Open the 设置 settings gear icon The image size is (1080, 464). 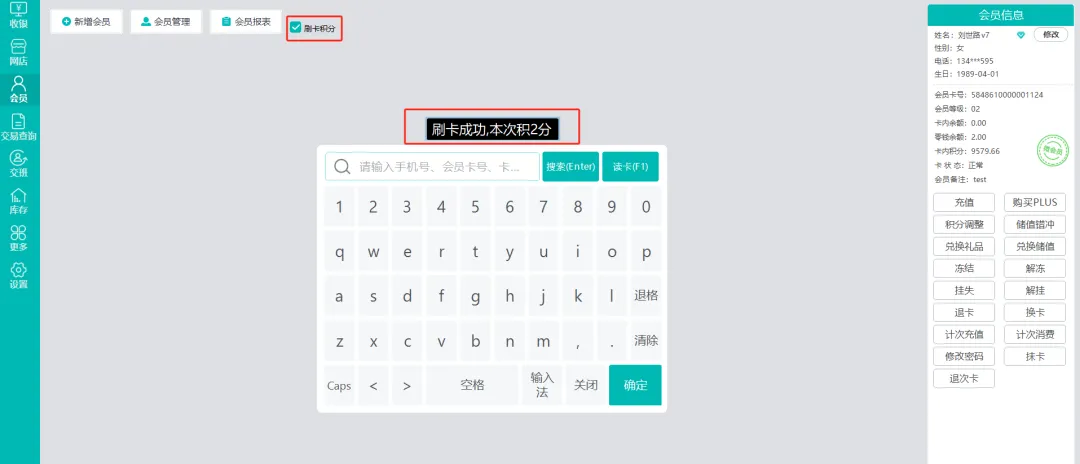coord(19,276)
